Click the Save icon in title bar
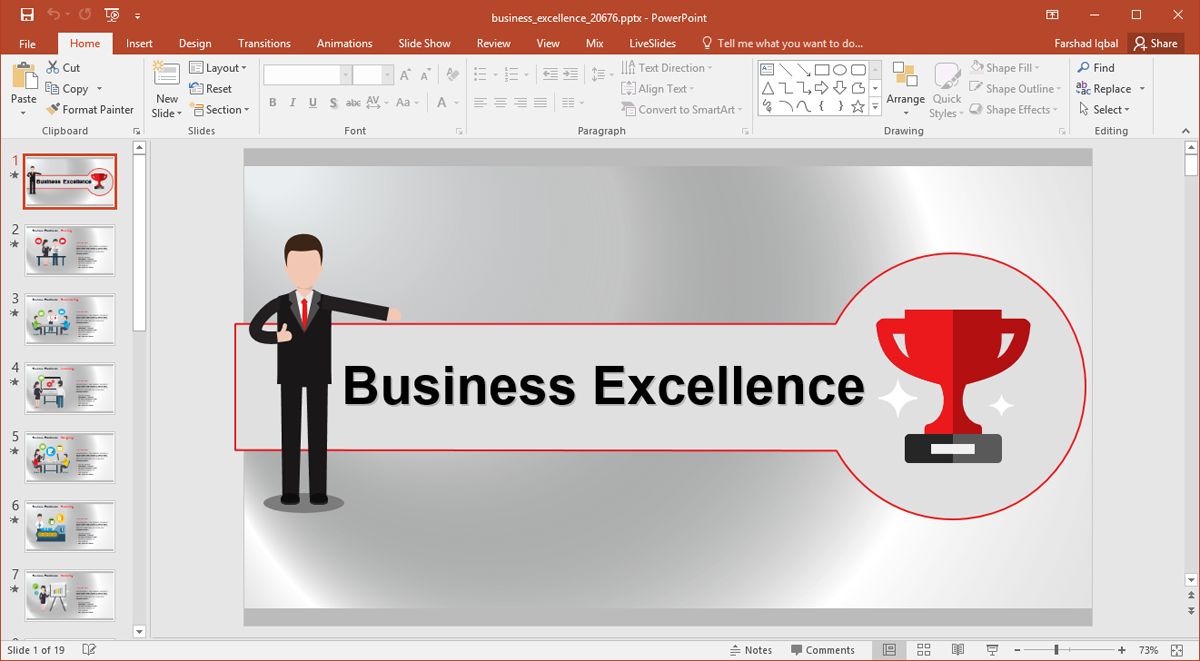The width and height of the screenshot is (1200, 661). coord(27,15)
